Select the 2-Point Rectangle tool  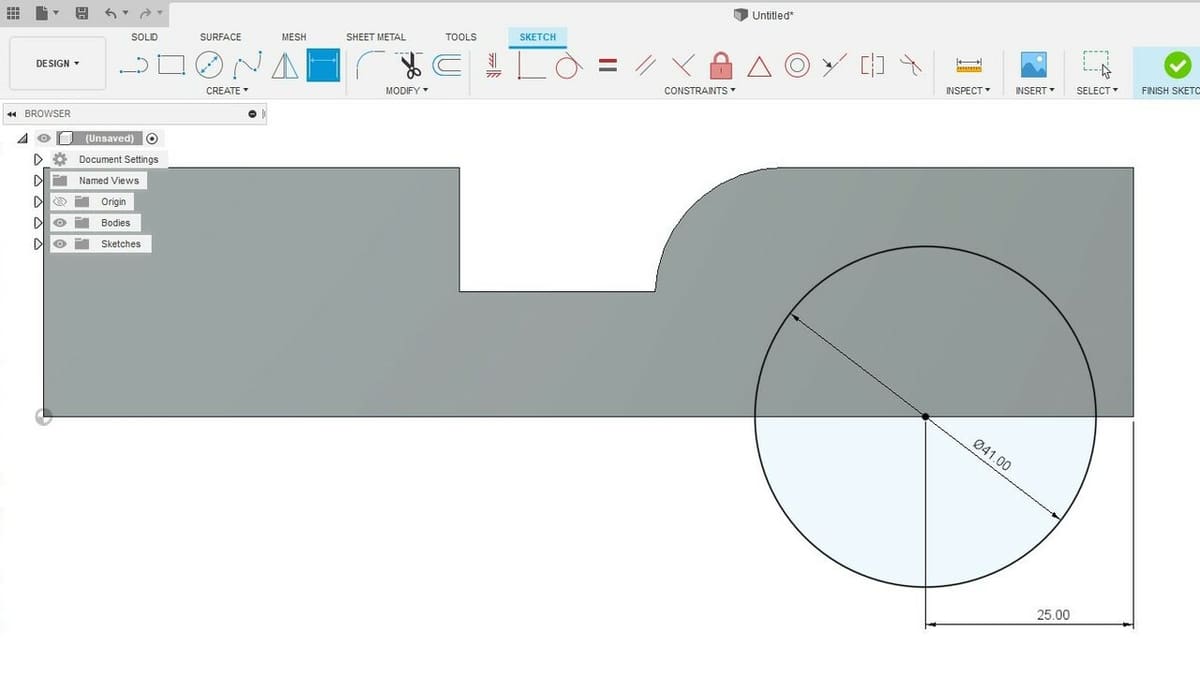coord(172,65)
